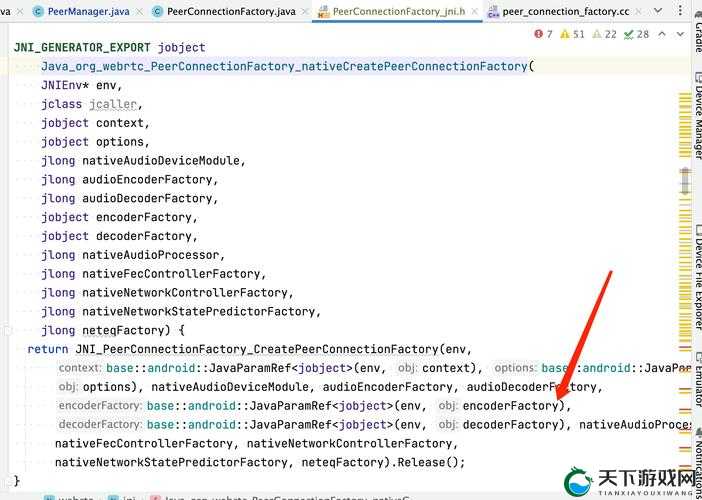Click the greyed 'jcaller' parameter
702x500 pixels.
click(x=112, y=104)
